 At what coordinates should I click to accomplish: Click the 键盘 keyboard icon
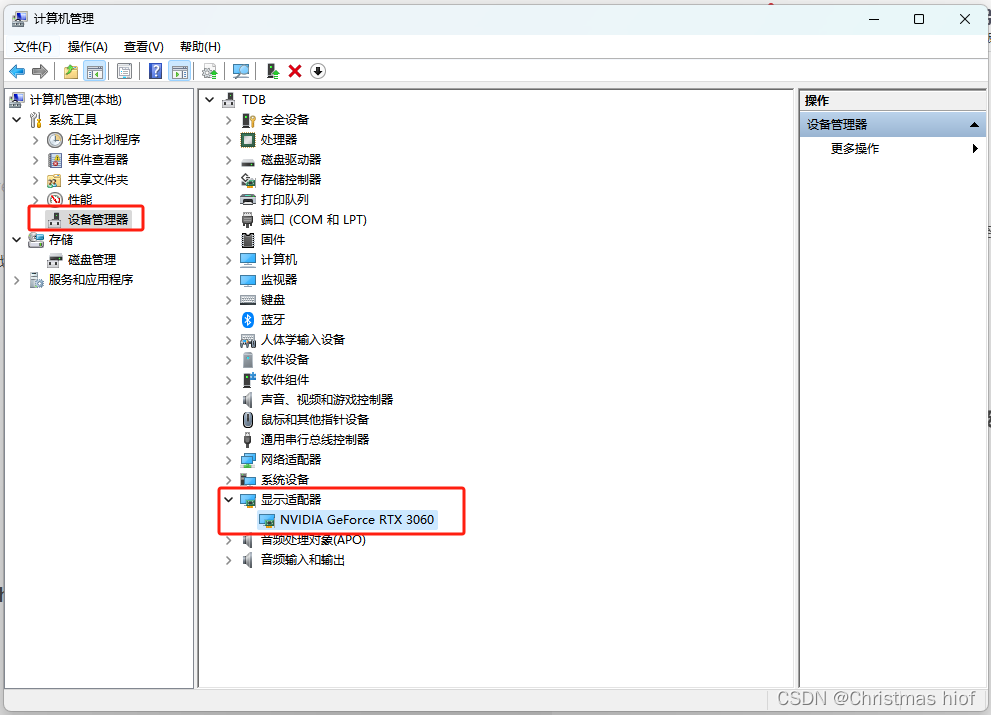click(248, 300)
